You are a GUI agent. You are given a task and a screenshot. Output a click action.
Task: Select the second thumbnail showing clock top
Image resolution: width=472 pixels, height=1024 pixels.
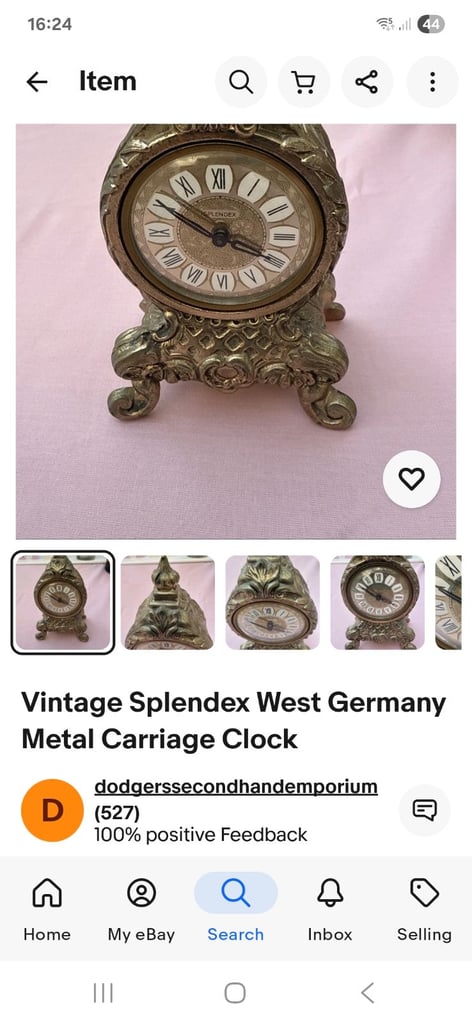pos(168,603)
